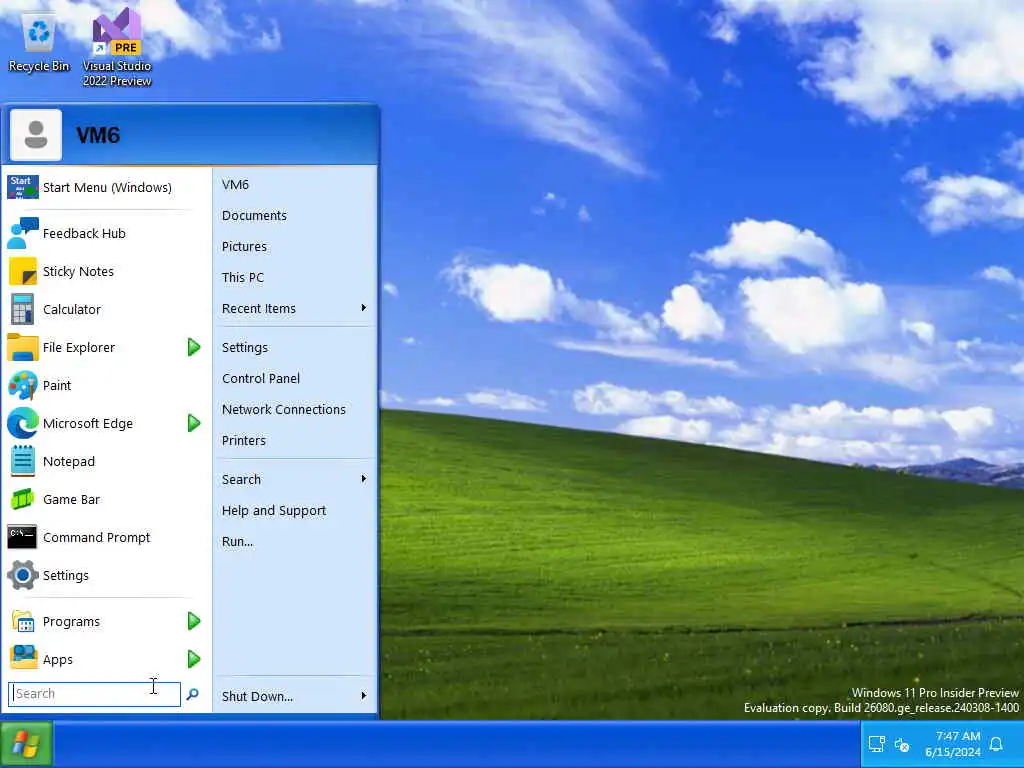Open the Shut Down options arrow

point(364,696)
